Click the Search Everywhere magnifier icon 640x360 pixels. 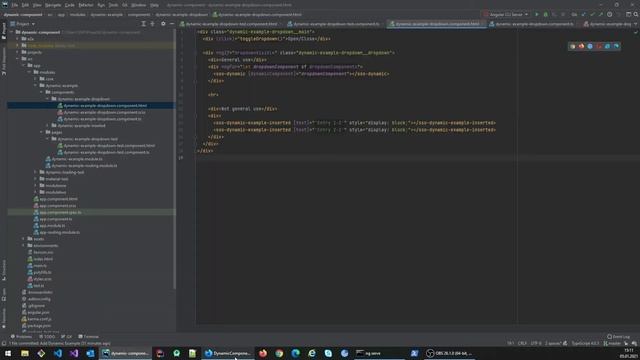click(636, 14)
